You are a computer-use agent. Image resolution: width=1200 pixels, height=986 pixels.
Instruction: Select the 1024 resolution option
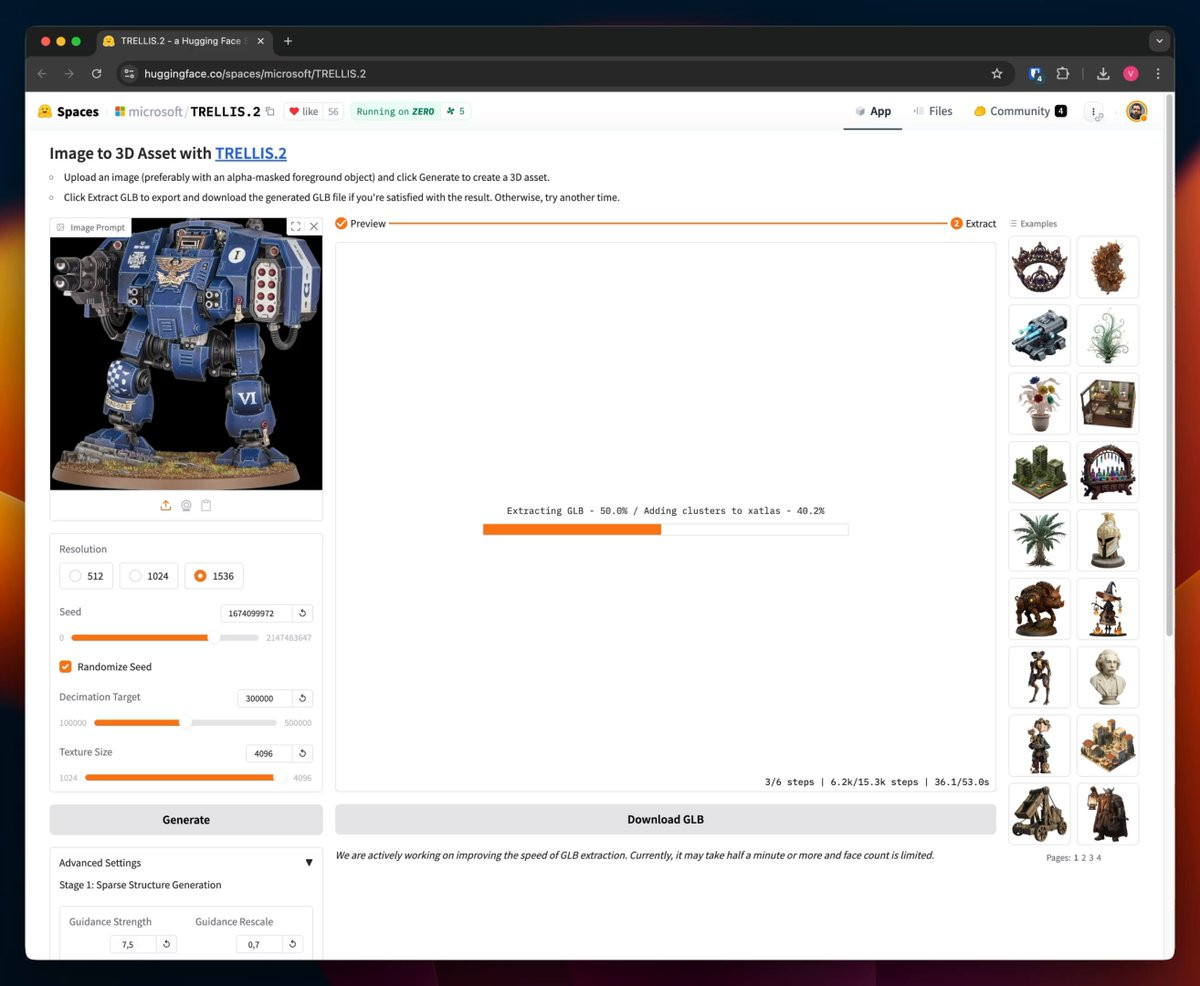[149, 576]
